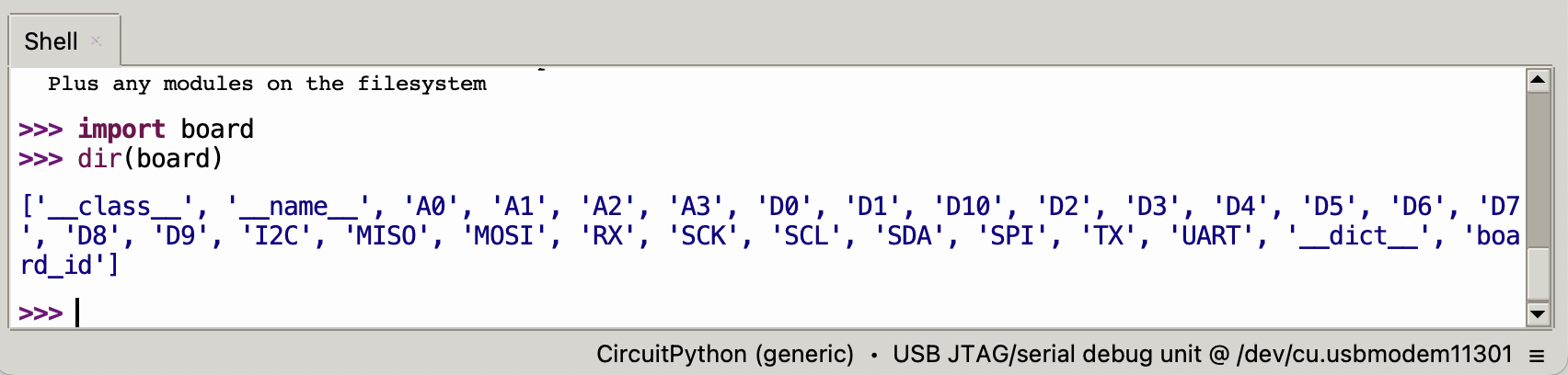Click 'UART' in the dir output
Viewport: 1568px width, 375px height.
(1210, 236)
